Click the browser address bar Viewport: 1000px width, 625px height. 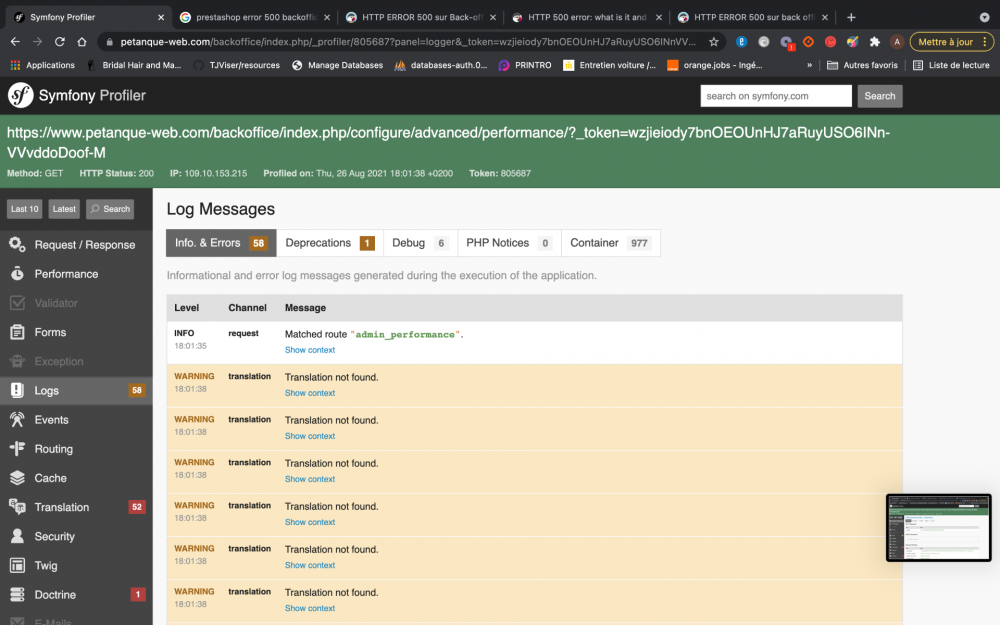(x=408, y=42)
